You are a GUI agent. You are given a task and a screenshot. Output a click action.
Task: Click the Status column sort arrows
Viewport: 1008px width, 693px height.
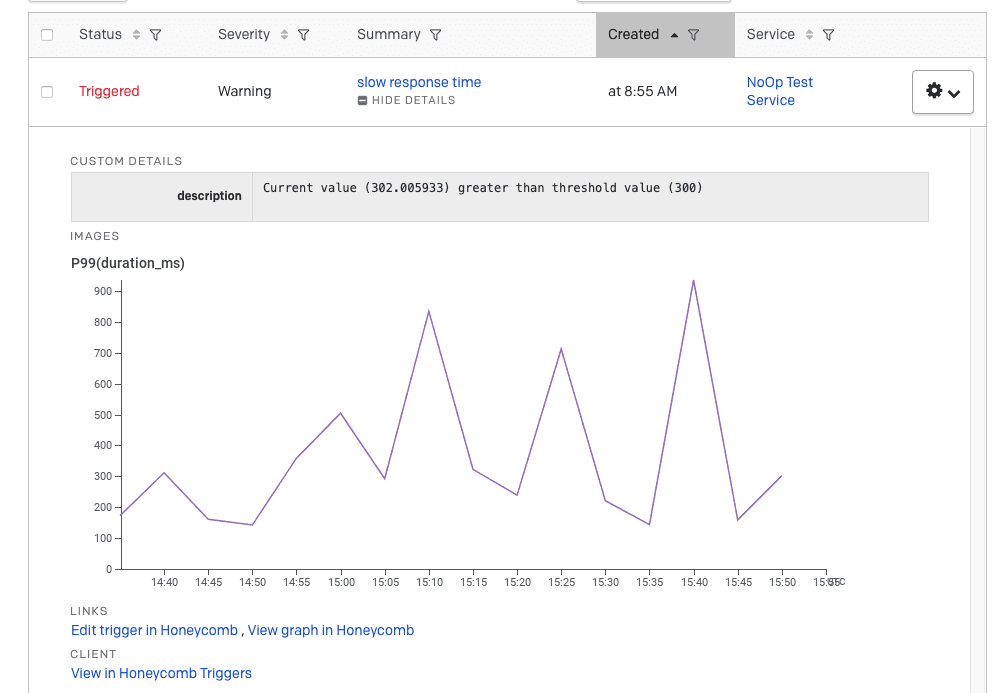[x=136, y=35]
